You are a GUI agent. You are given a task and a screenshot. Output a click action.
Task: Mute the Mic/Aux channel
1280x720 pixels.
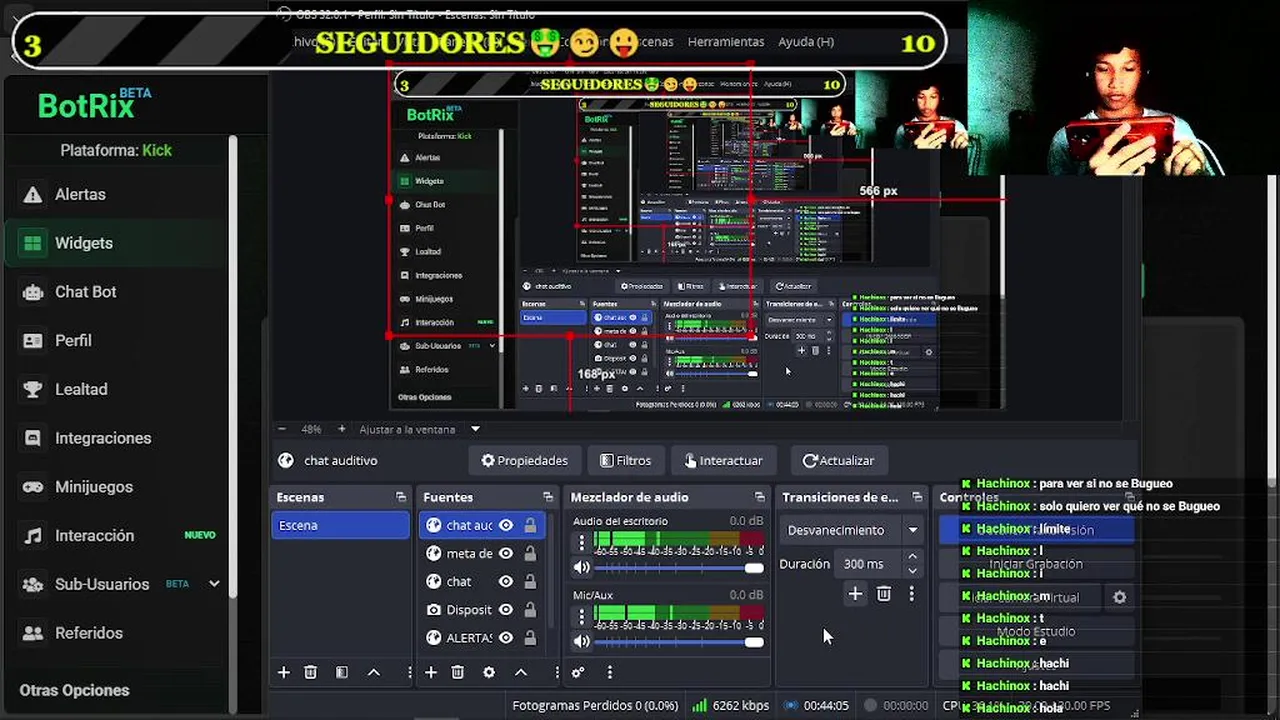pyautogui.click(x=582, y=641)
